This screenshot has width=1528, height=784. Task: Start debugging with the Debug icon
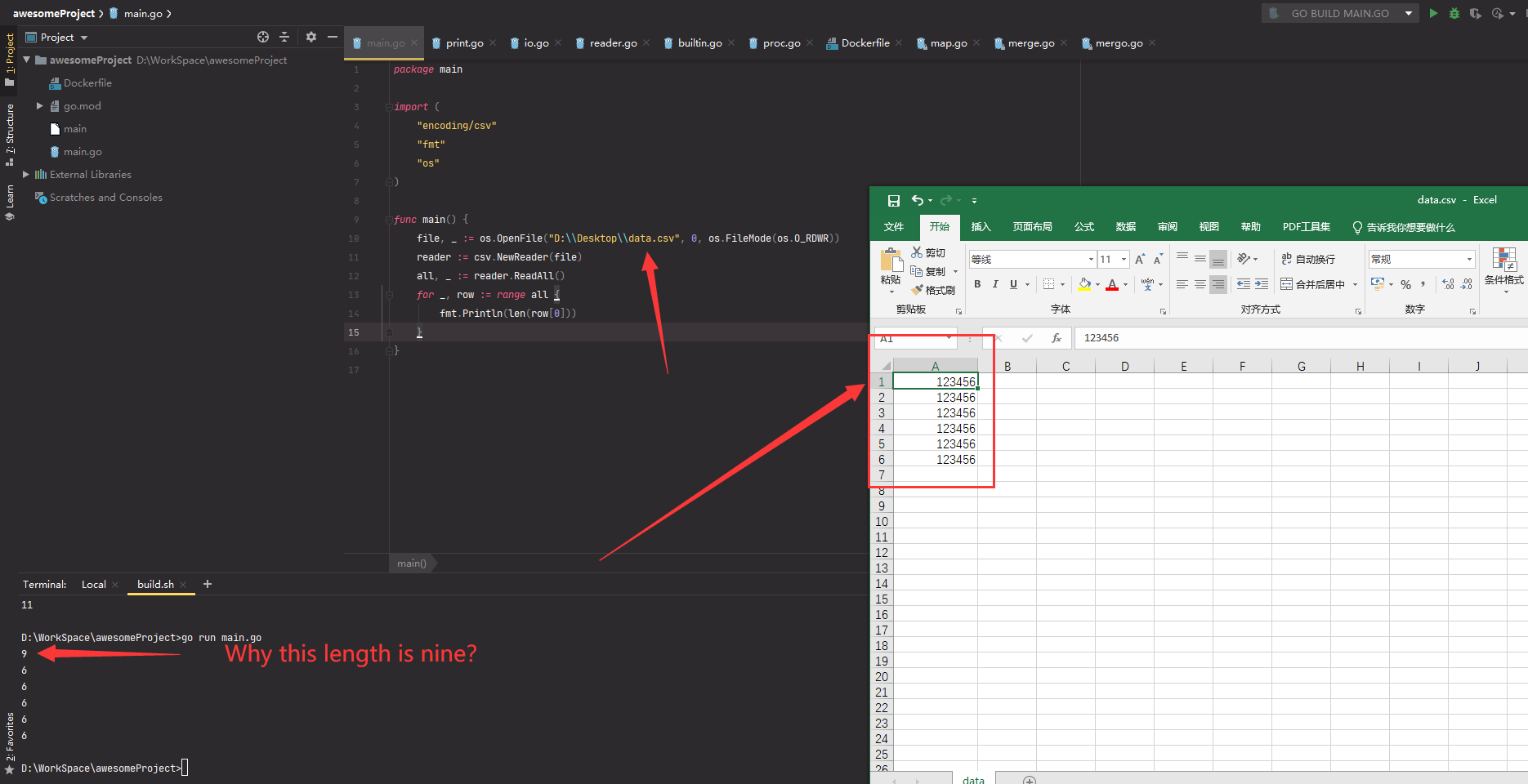[x=1454, y=13]
